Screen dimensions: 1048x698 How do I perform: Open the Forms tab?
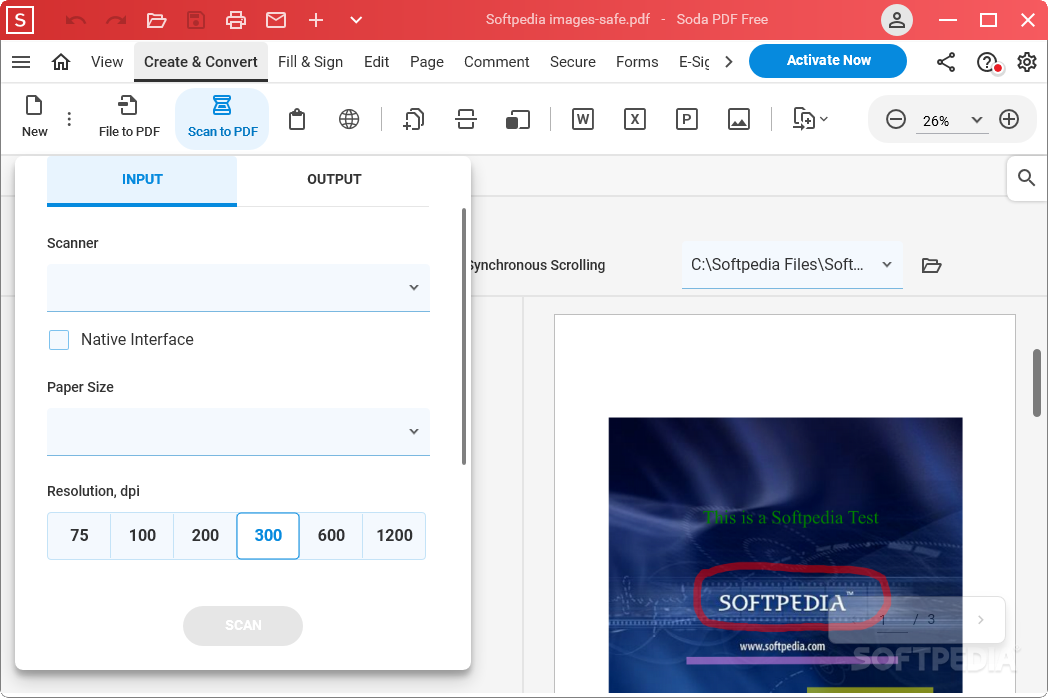[x=637, y=62]
